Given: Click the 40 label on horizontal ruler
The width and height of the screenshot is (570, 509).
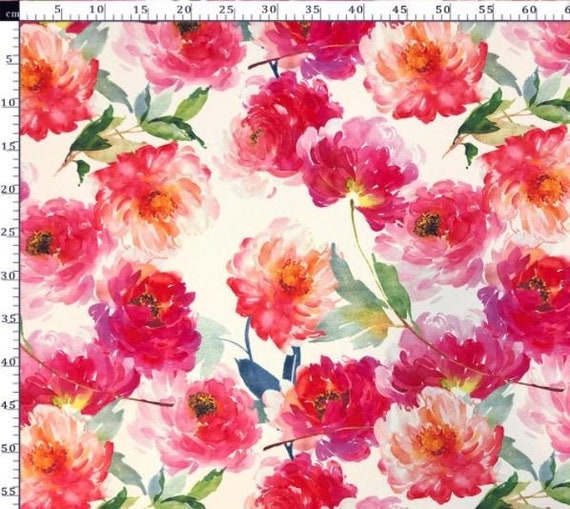Looking at the screenshot, I should coord(356,9).
